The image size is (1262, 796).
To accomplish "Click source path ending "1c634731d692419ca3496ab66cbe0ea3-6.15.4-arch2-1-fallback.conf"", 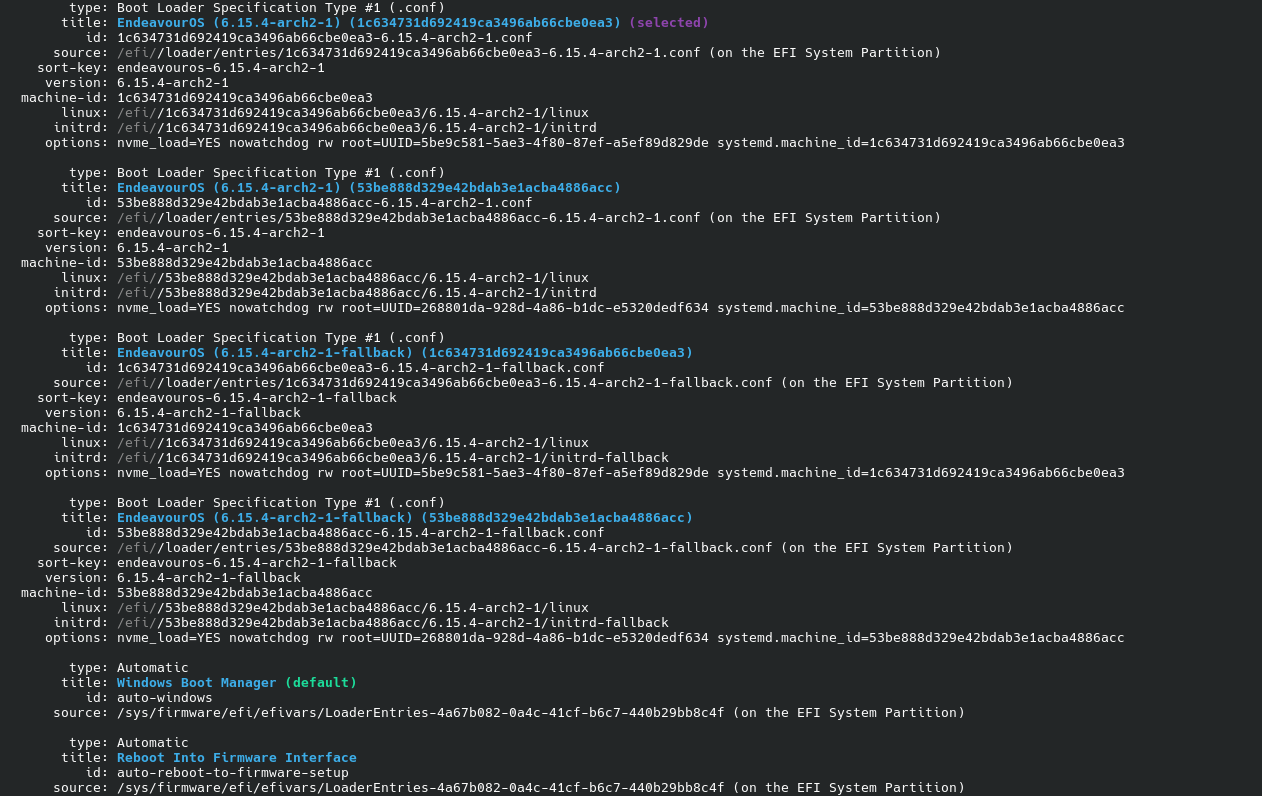I will (445, 382).
